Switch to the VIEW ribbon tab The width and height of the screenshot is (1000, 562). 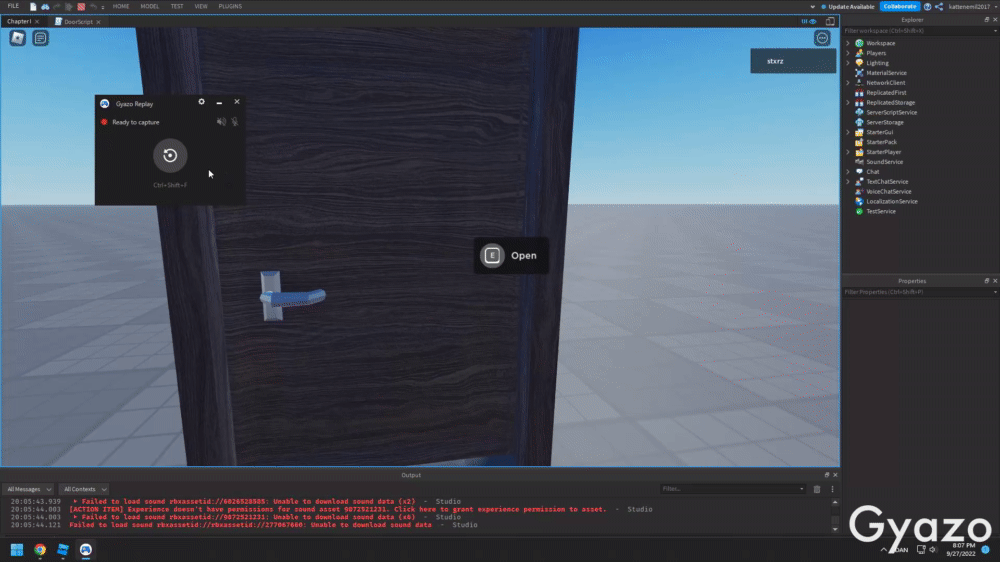tap(201, 6)
